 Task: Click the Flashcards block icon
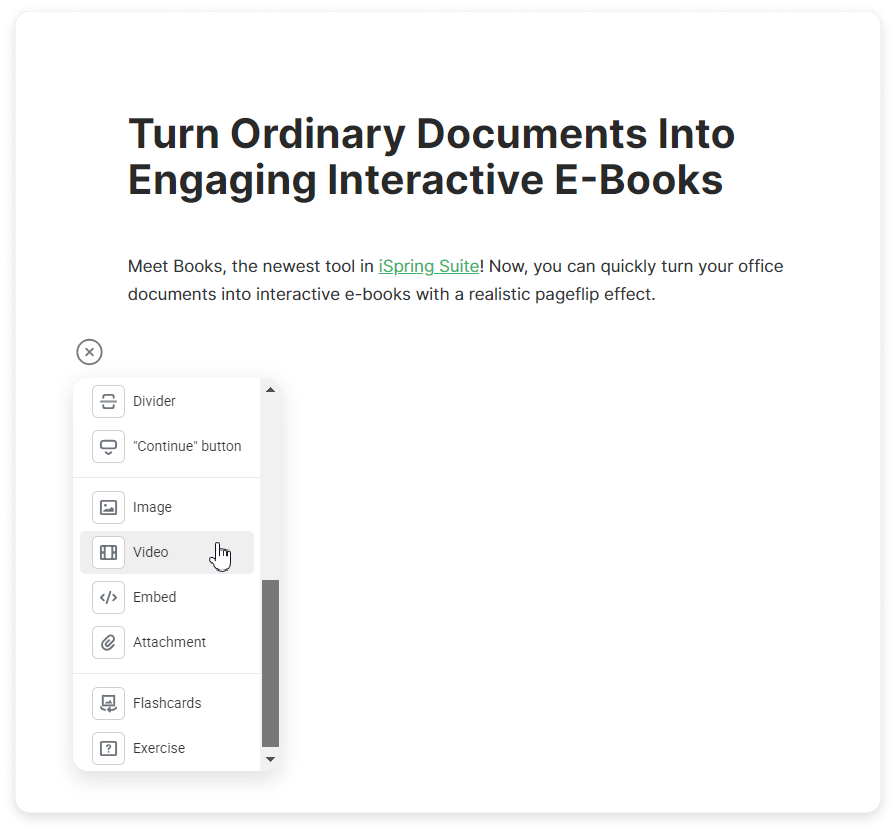pyautogui.click(x=108, y=703)
